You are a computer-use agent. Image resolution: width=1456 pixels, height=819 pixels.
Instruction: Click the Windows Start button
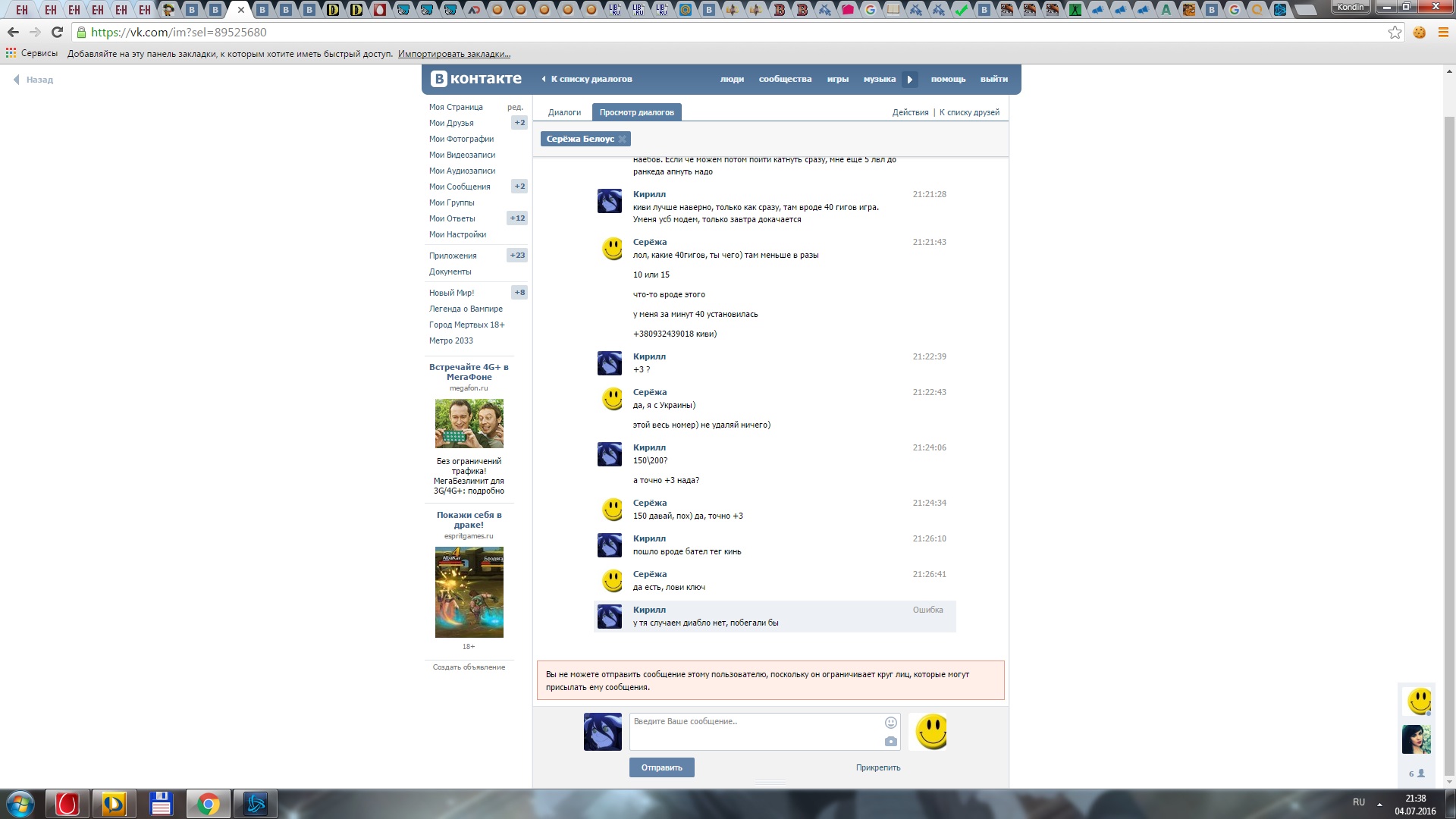[20, 804]
